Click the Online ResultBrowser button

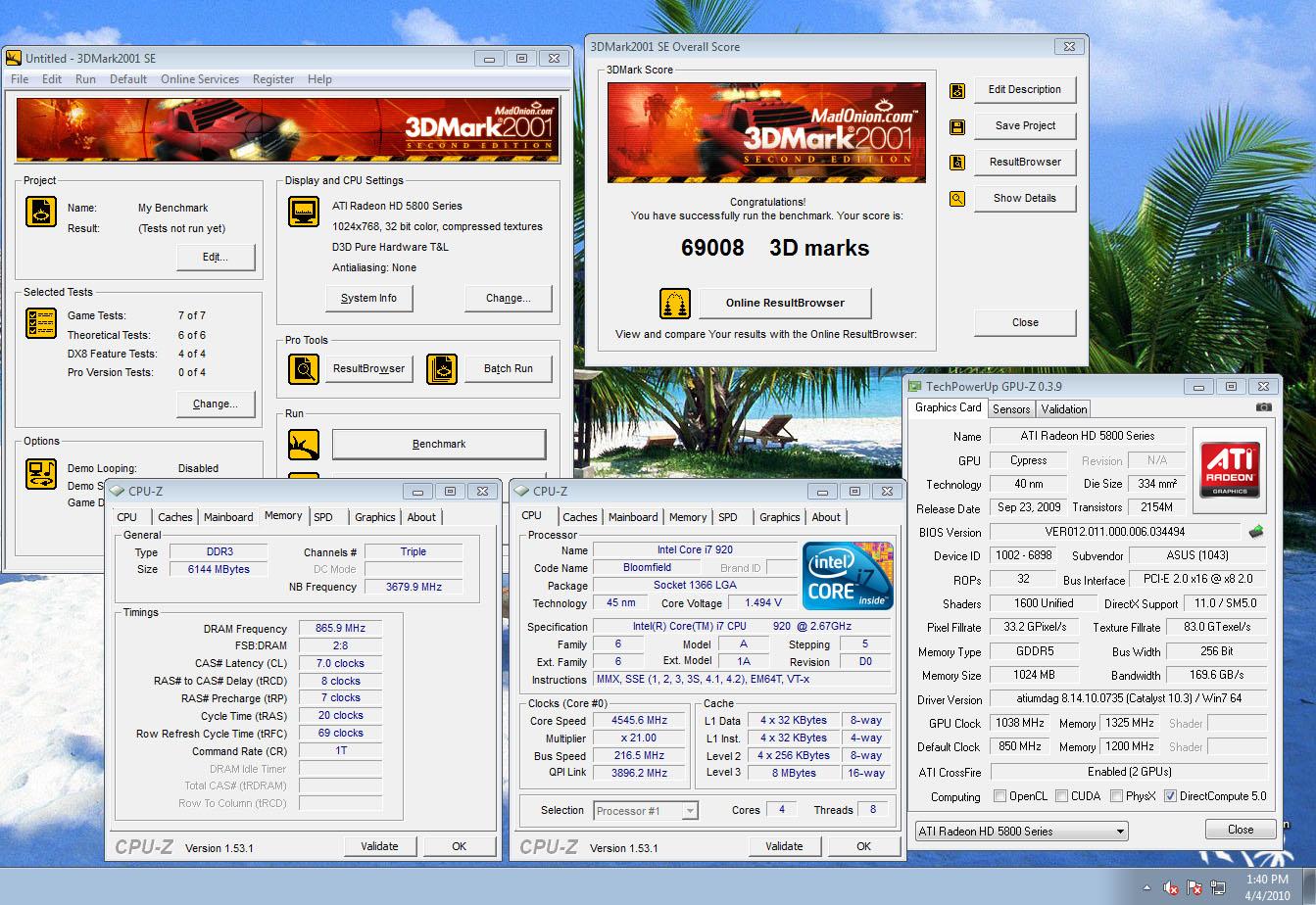click(785, 304)
